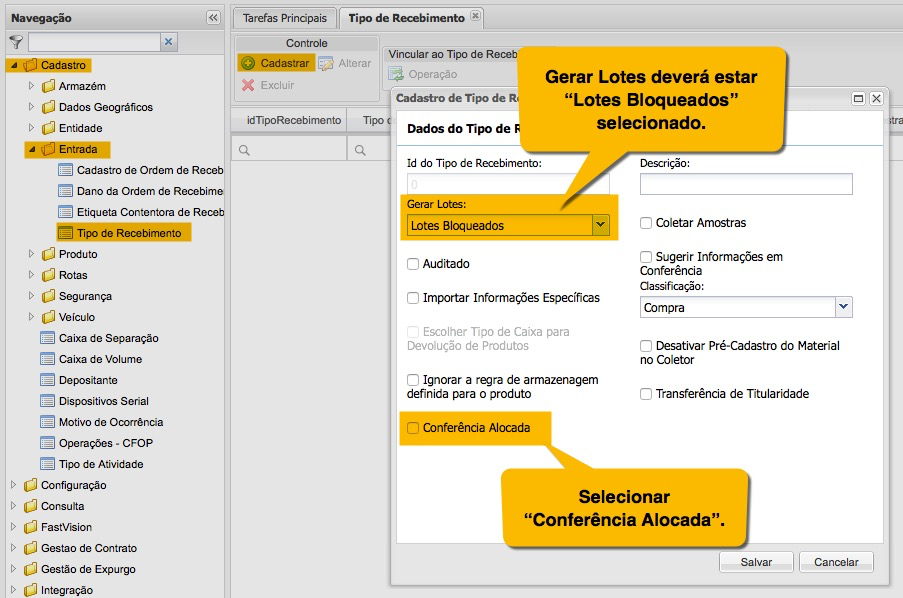
Task: Collapse the Navegação panel with the double-chevron icon
Action: (x=213, y=17)
